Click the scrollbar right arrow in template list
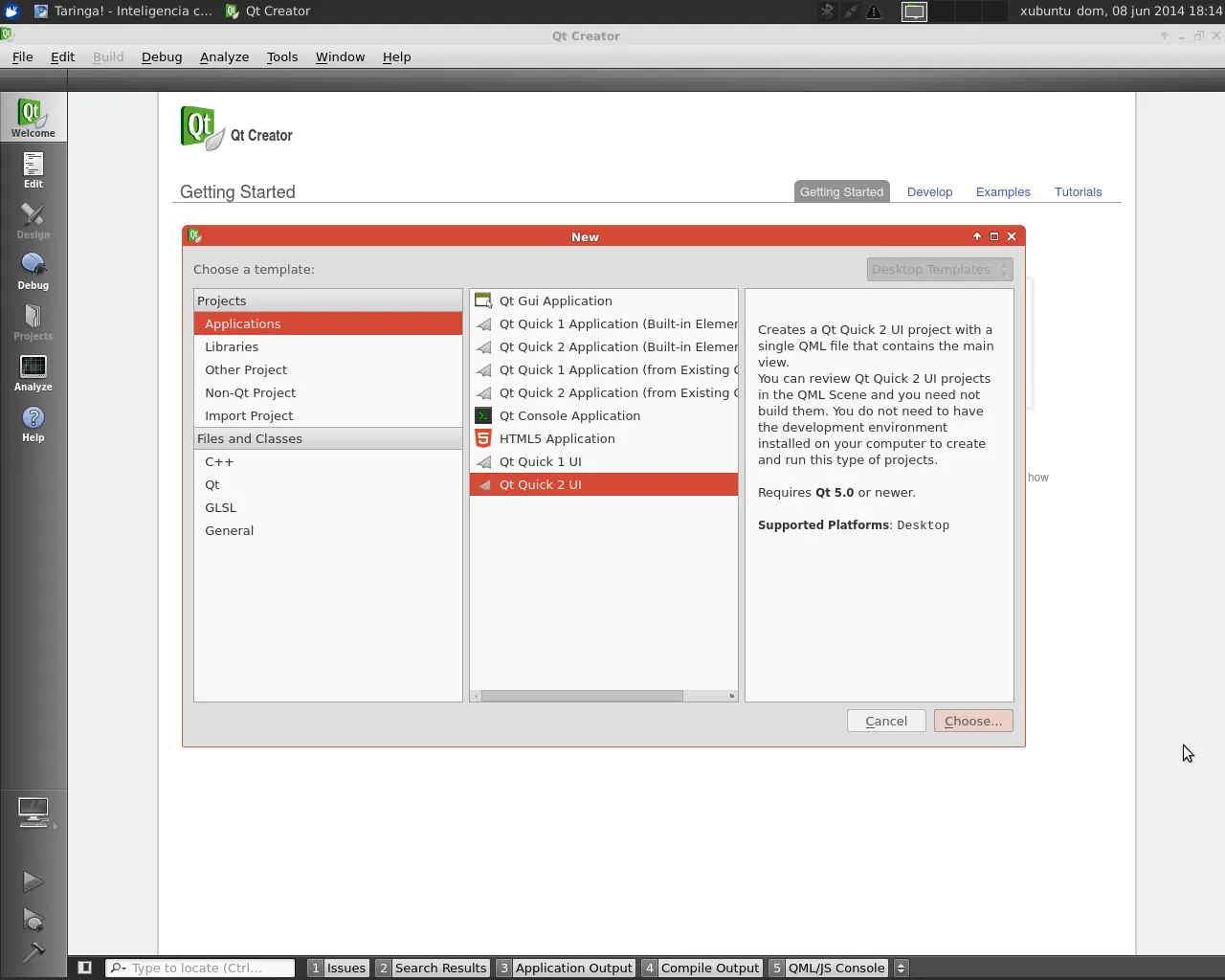Image resolution: width=1225 pixels, height=980 pixels. tap(732, 696)
